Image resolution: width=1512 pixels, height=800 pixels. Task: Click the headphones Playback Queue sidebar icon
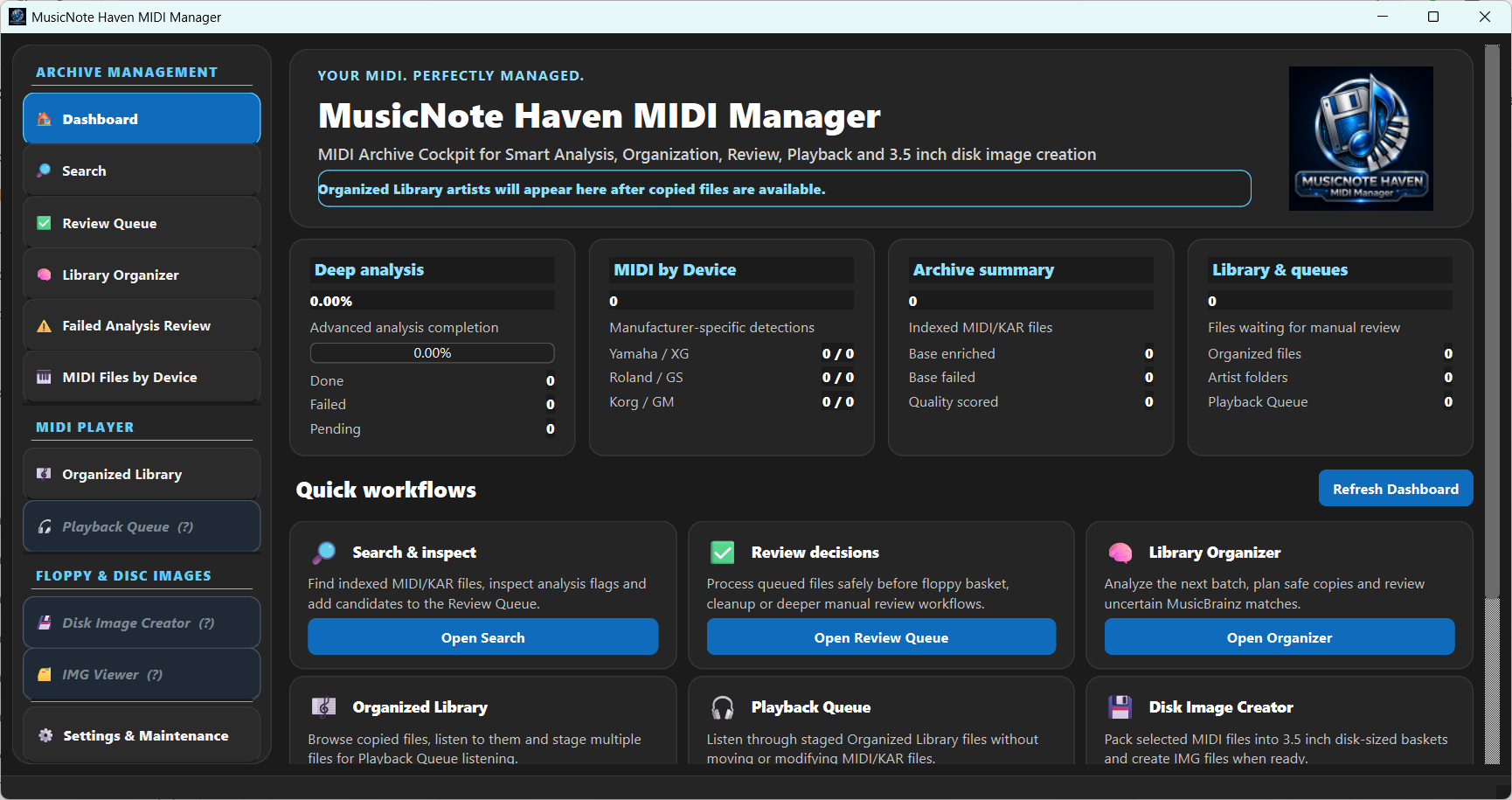coord(44,526)
